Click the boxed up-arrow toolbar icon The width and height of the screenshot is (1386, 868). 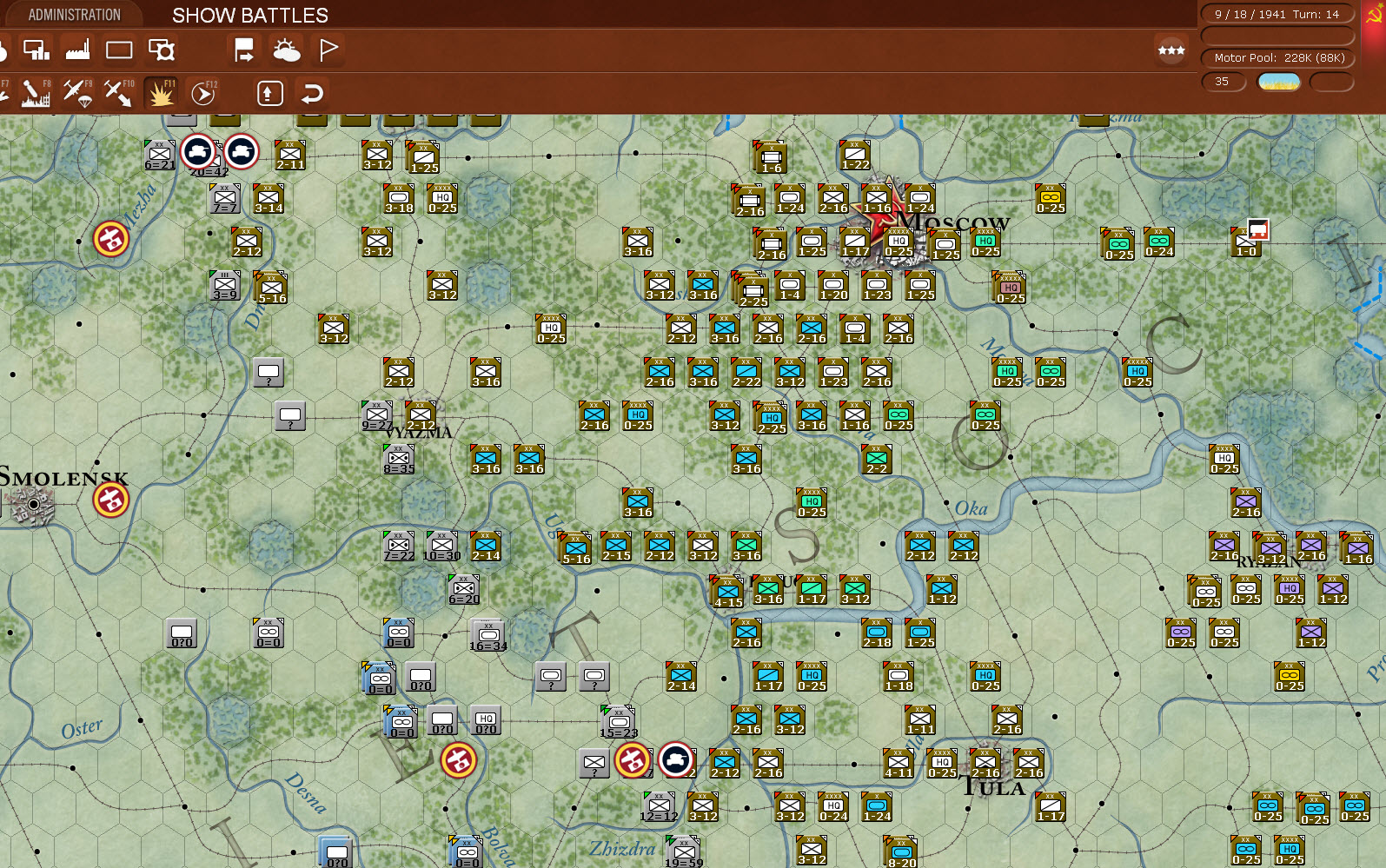pos(270,93)
